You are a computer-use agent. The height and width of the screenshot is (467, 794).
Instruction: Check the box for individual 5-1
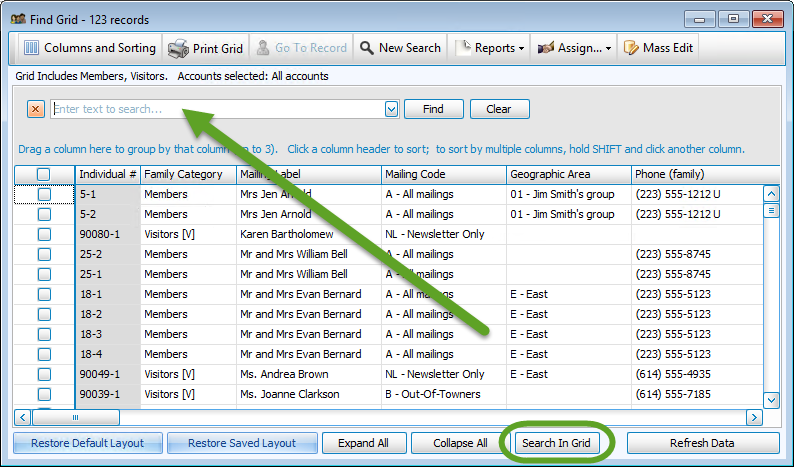[x=44, y=194]
